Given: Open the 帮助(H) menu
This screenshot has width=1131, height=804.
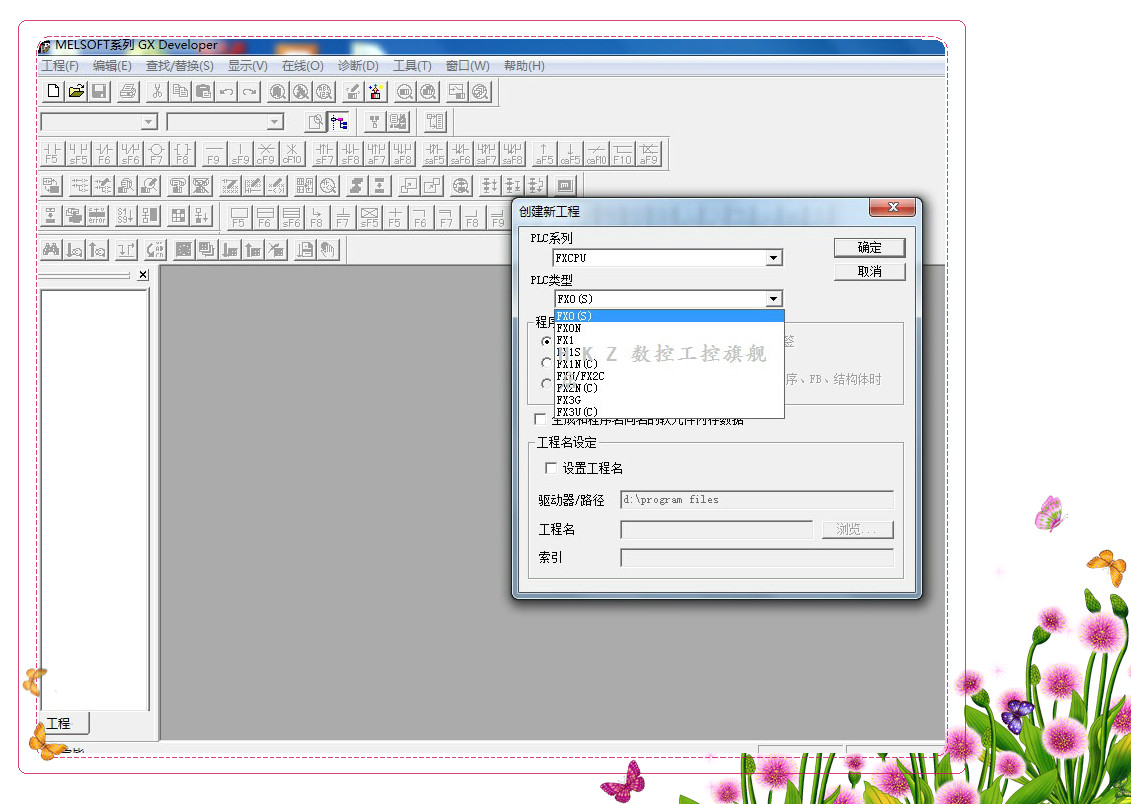Looking at the screenshot, I should [x=524, y=66].
